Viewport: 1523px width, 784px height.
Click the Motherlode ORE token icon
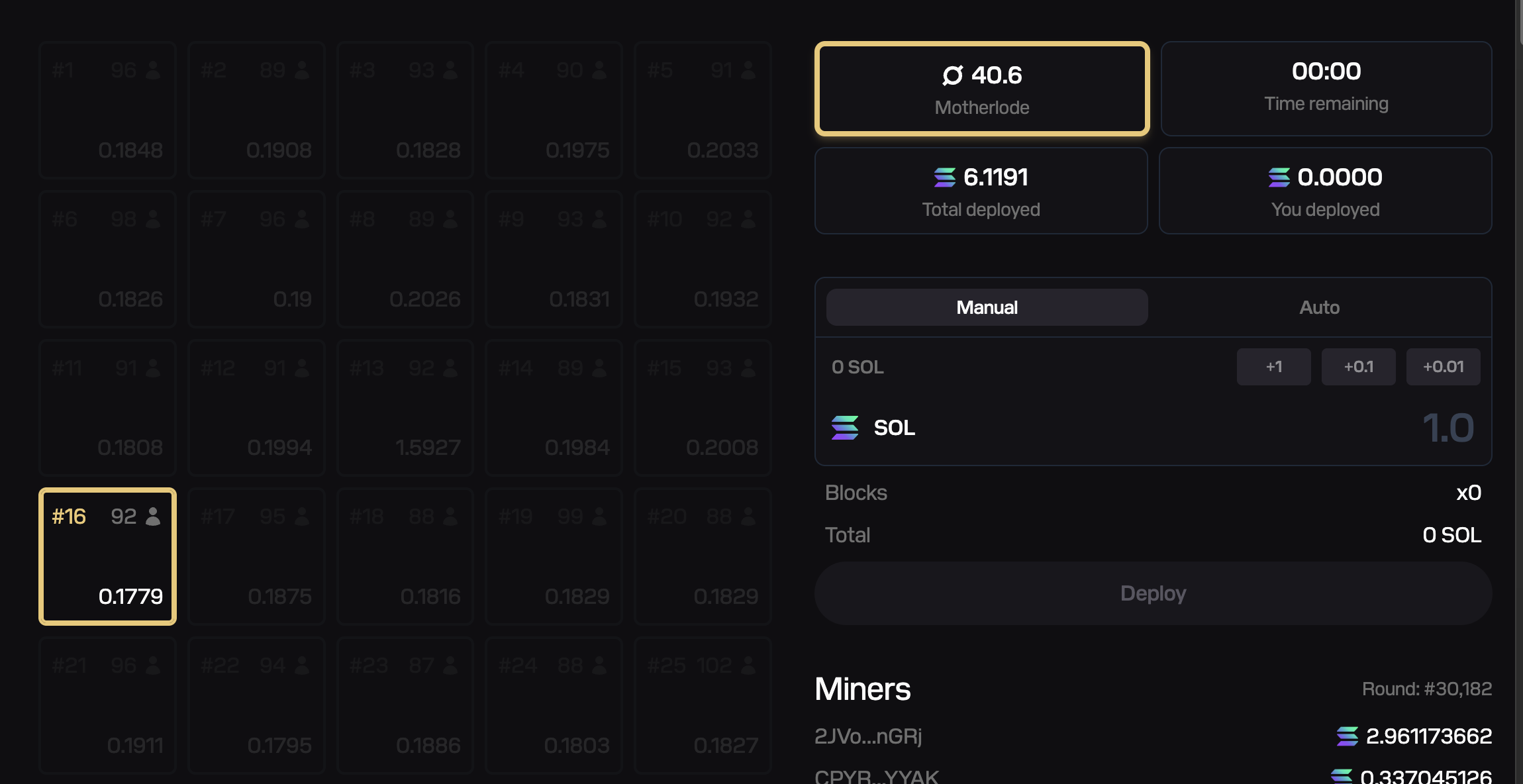953,75
